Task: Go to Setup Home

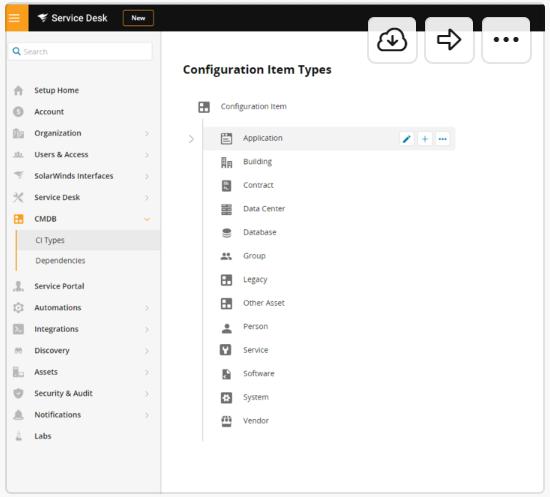Action: [x=56, y=90]
